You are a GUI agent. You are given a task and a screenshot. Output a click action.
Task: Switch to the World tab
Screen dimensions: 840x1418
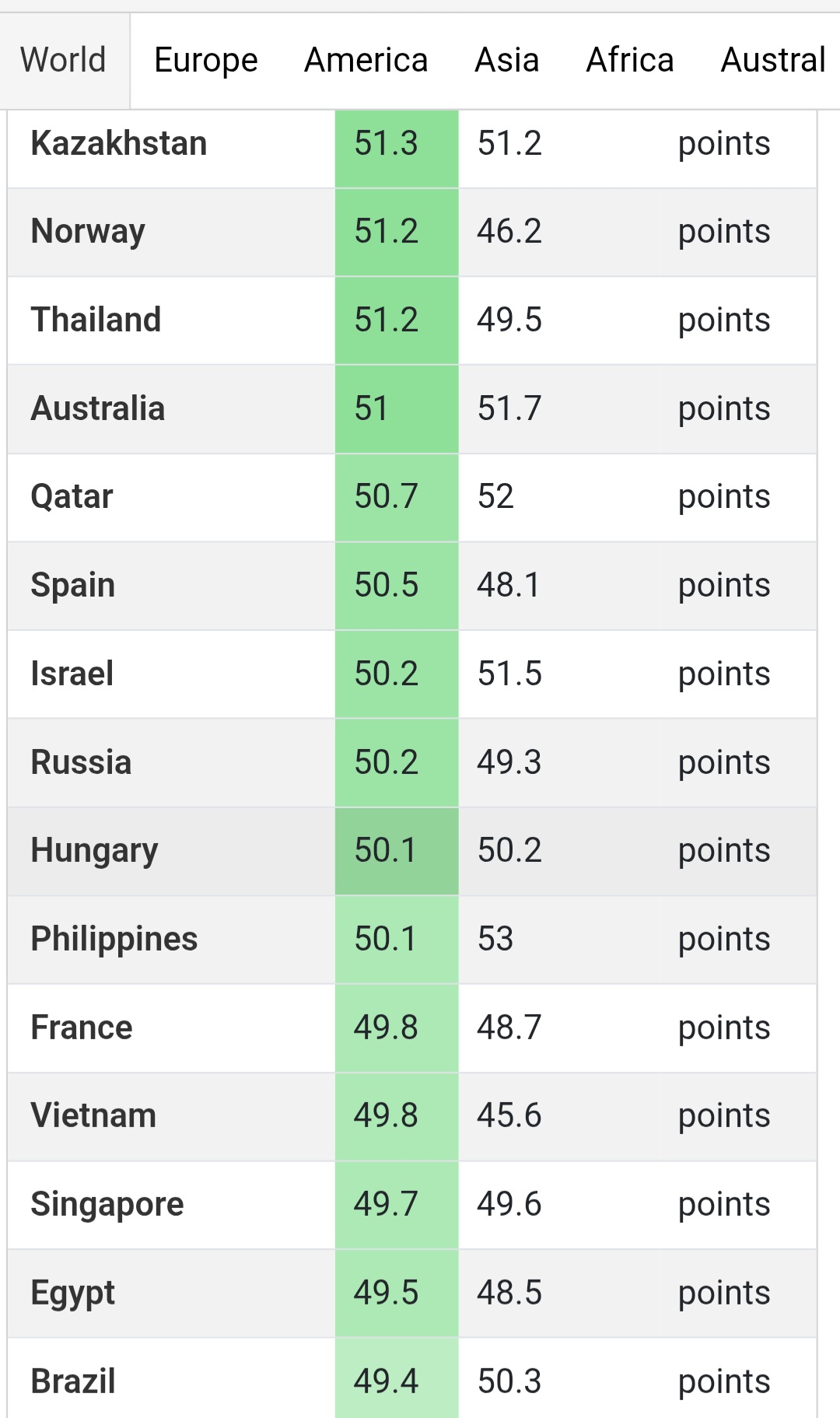point(64,61)
